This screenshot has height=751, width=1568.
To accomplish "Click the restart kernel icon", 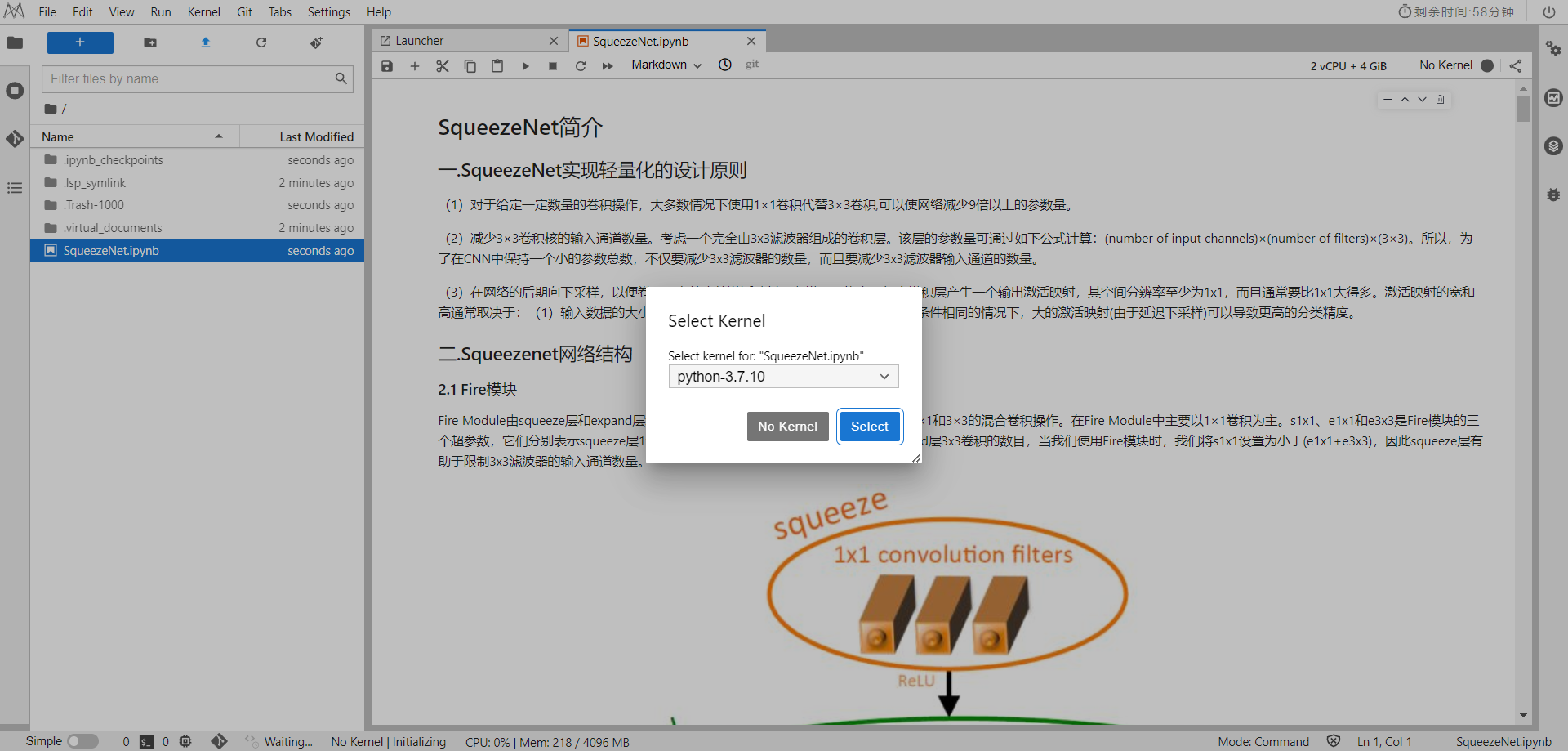I will pyautogui.click(x=581, y=66).
